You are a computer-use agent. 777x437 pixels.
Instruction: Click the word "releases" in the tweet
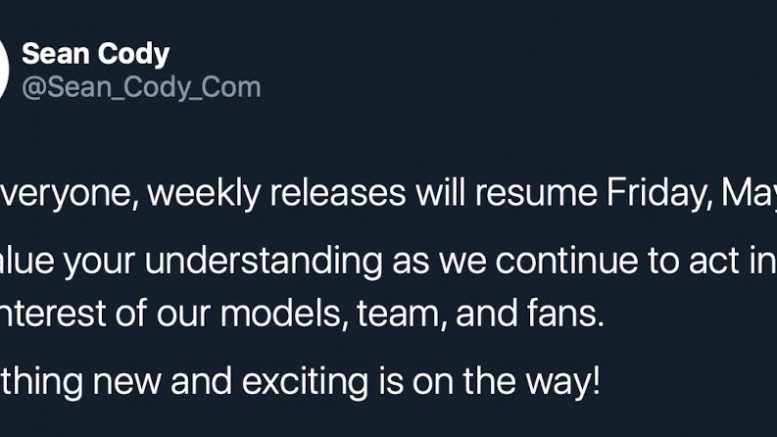[x=320, y=193]
